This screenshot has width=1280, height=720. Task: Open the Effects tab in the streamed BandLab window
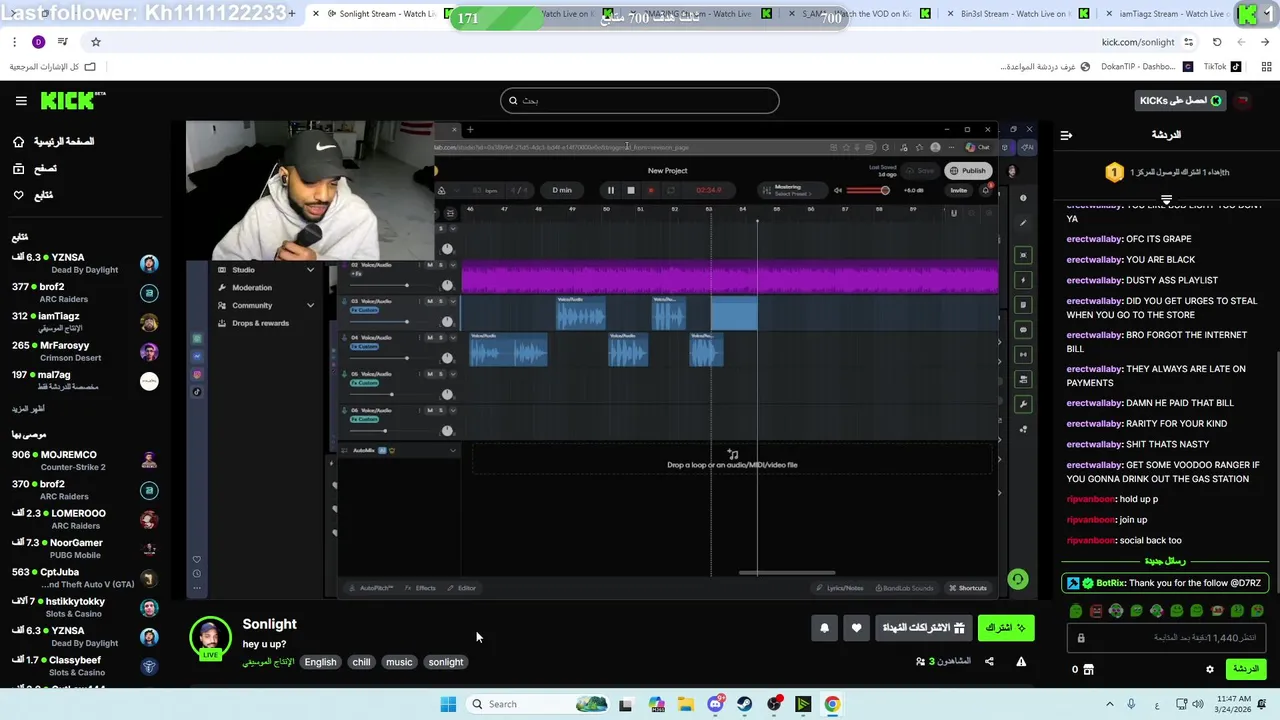click(x=420, y=588)
